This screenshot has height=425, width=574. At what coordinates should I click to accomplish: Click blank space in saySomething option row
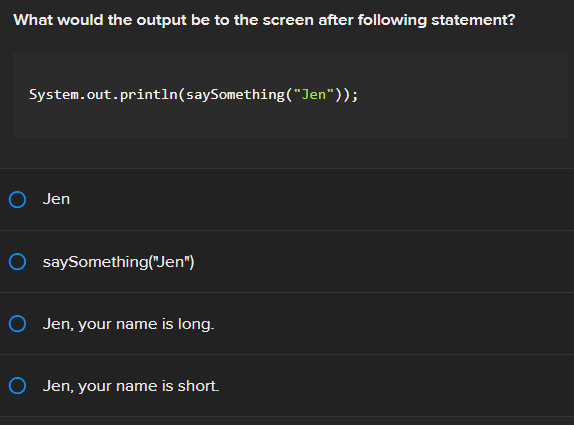point(384,262)
